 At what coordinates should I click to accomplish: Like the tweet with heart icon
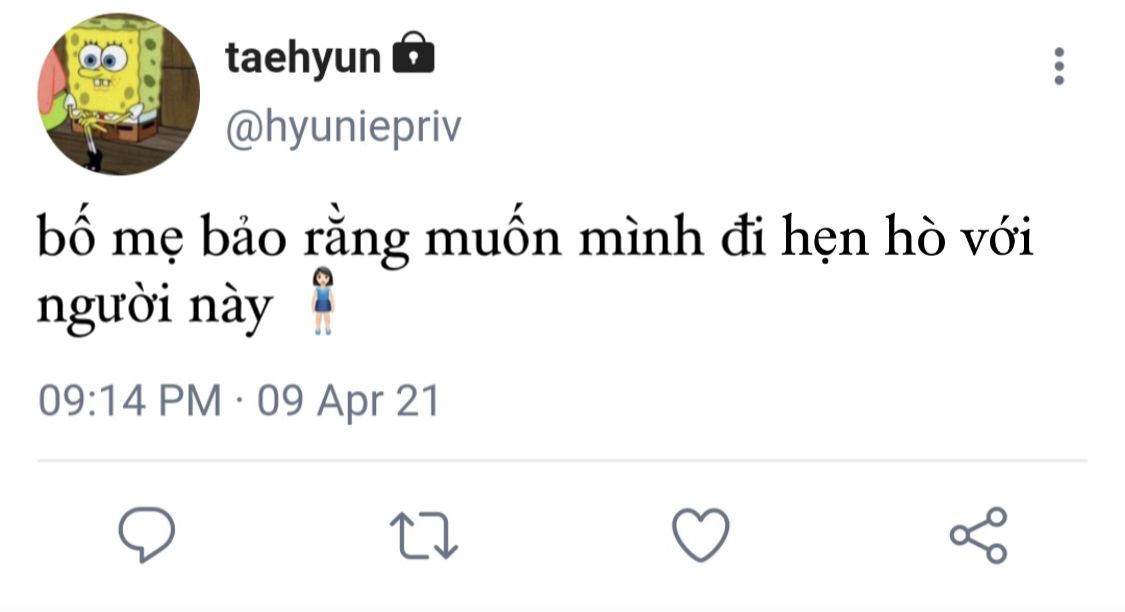701,535
